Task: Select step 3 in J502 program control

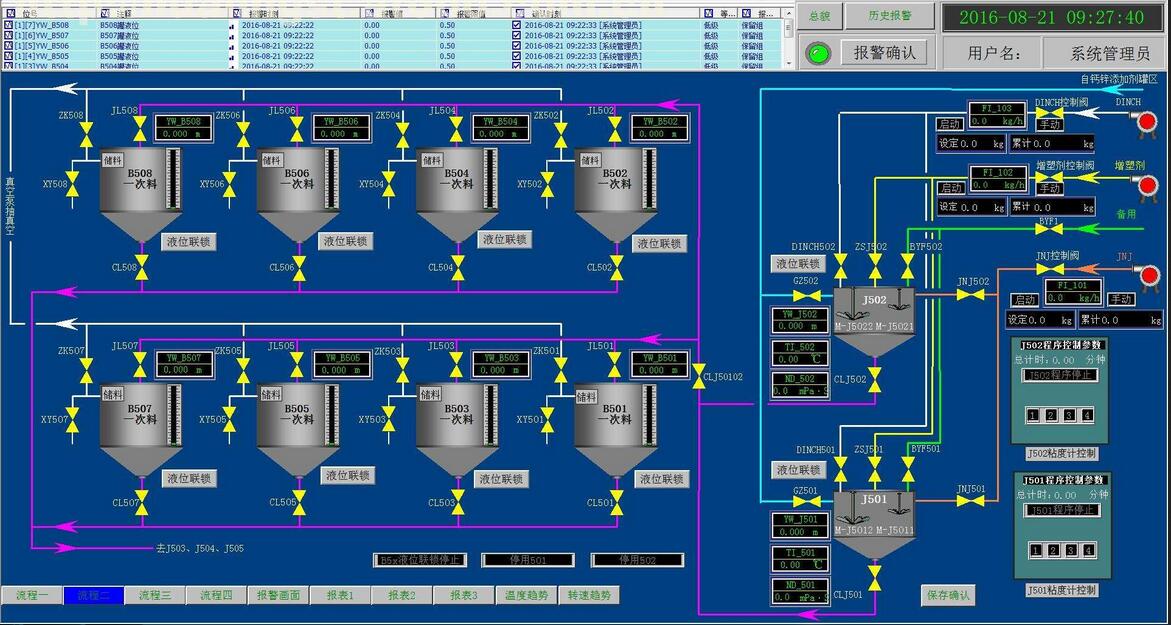Action: pyautogui.click(x=1069, y=415)
